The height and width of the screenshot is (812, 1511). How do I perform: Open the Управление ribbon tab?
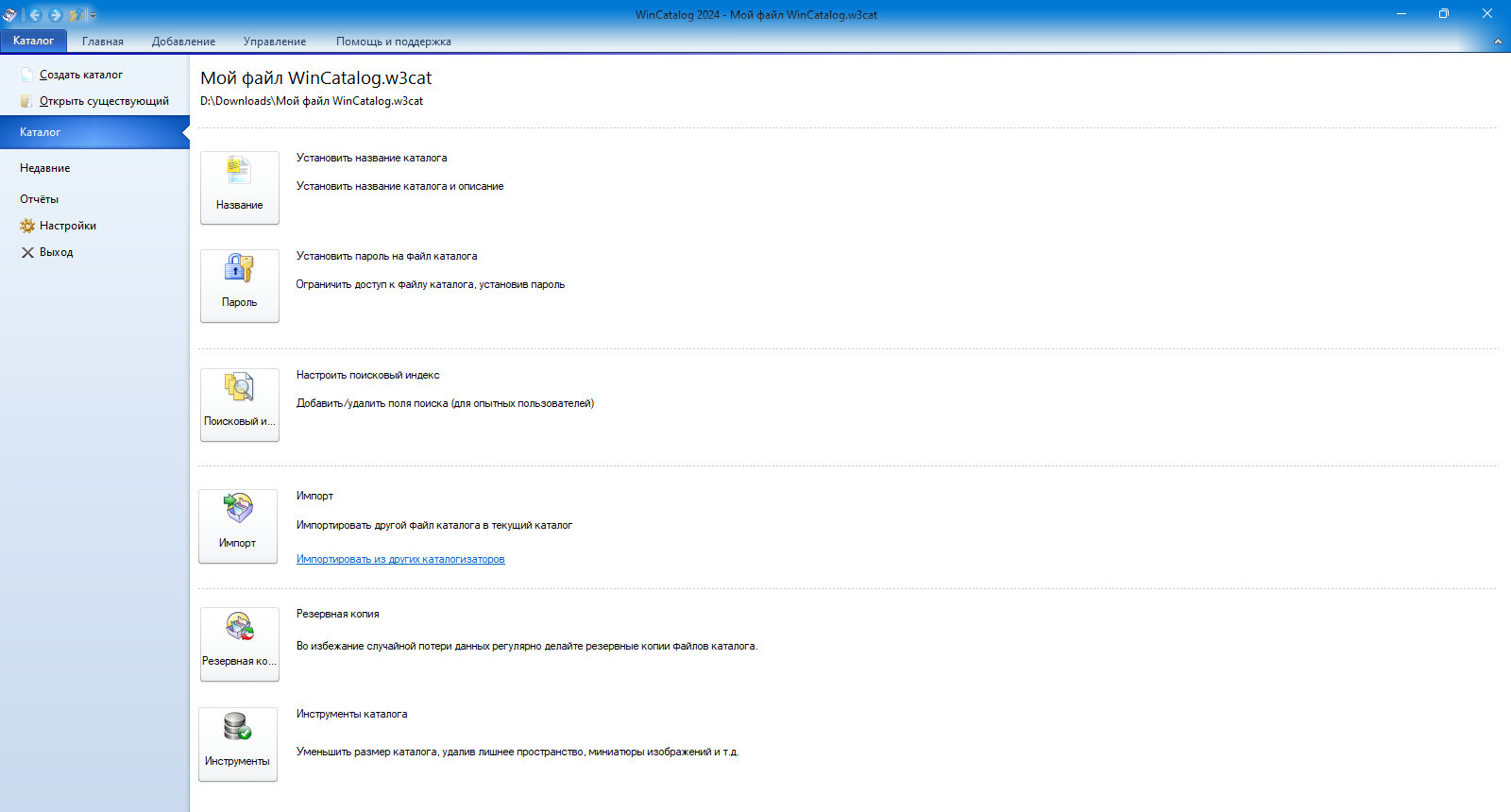pos(275,42)
